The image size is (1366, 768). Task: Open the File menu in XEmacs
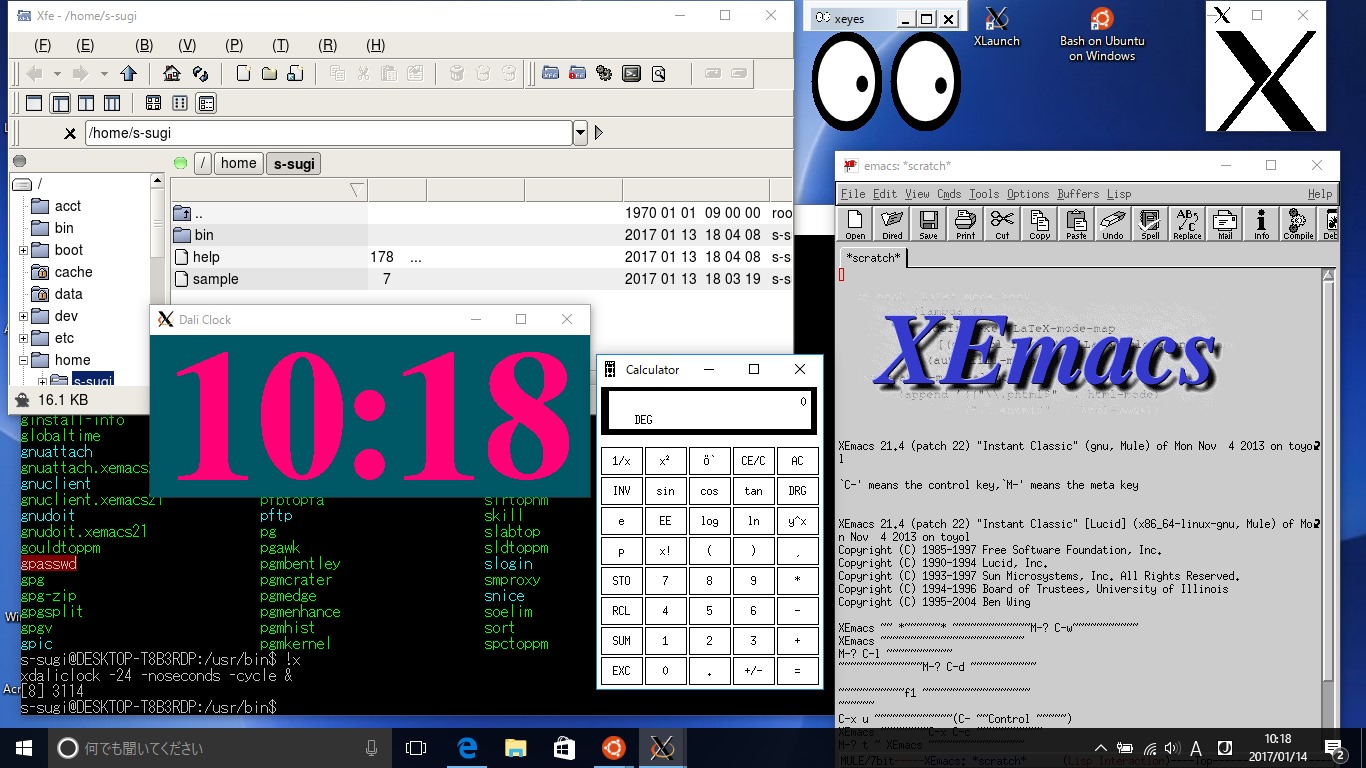coord(853,194)
